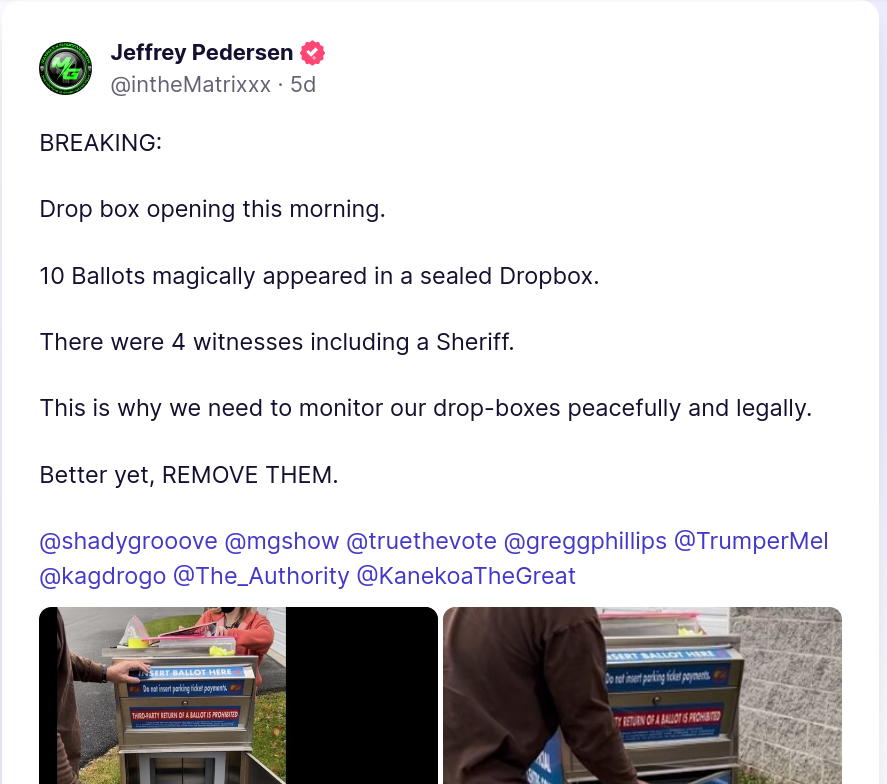Open the @TrumperMel mention
The width and height of the screenshot is (887, 784).
click(x=751, y=541)
